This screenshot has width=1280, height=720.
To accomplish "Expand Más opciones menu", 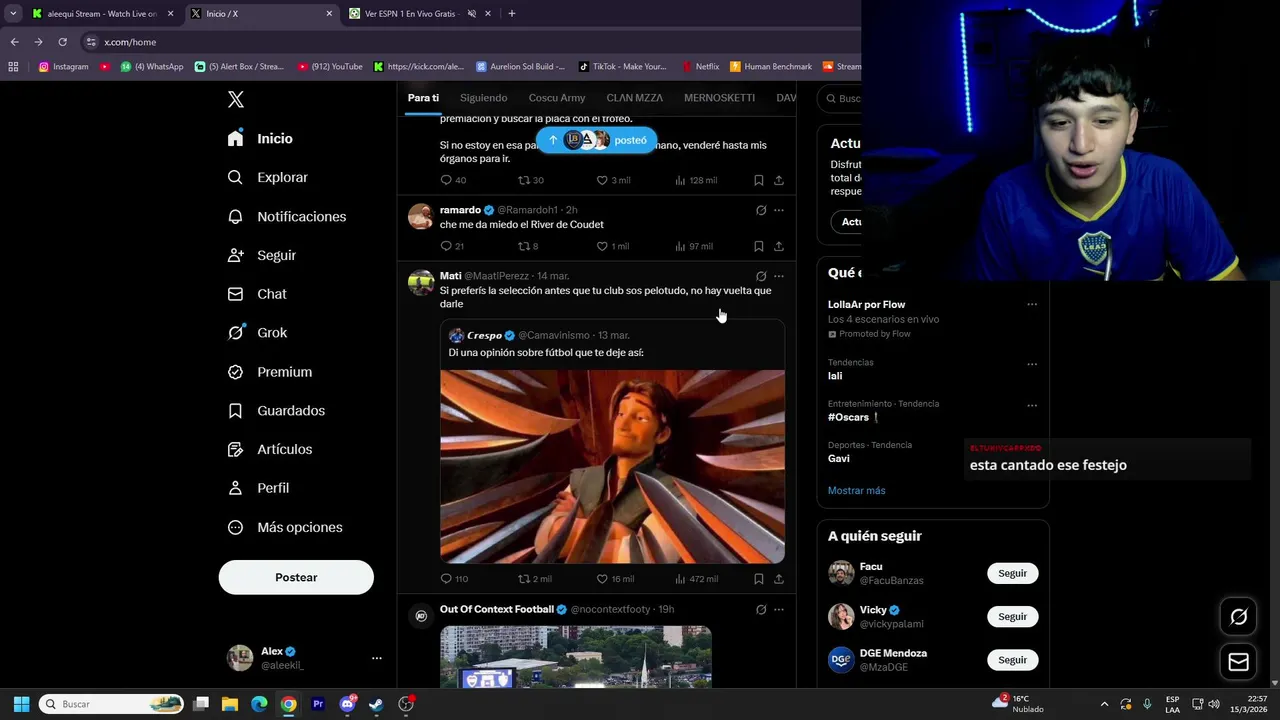I will coord(284,527).
